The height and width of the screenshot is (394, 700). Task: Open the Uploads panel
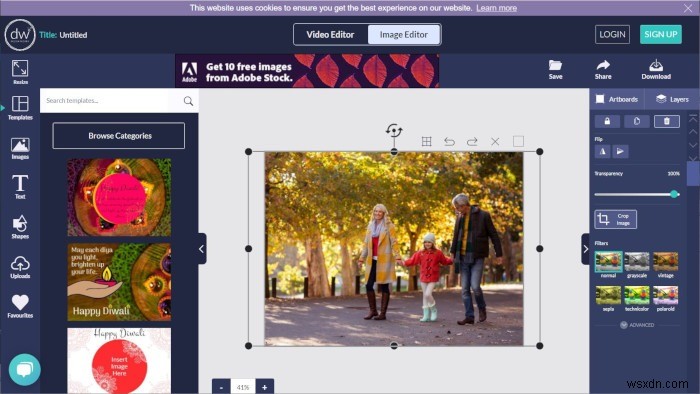(20, 267)
